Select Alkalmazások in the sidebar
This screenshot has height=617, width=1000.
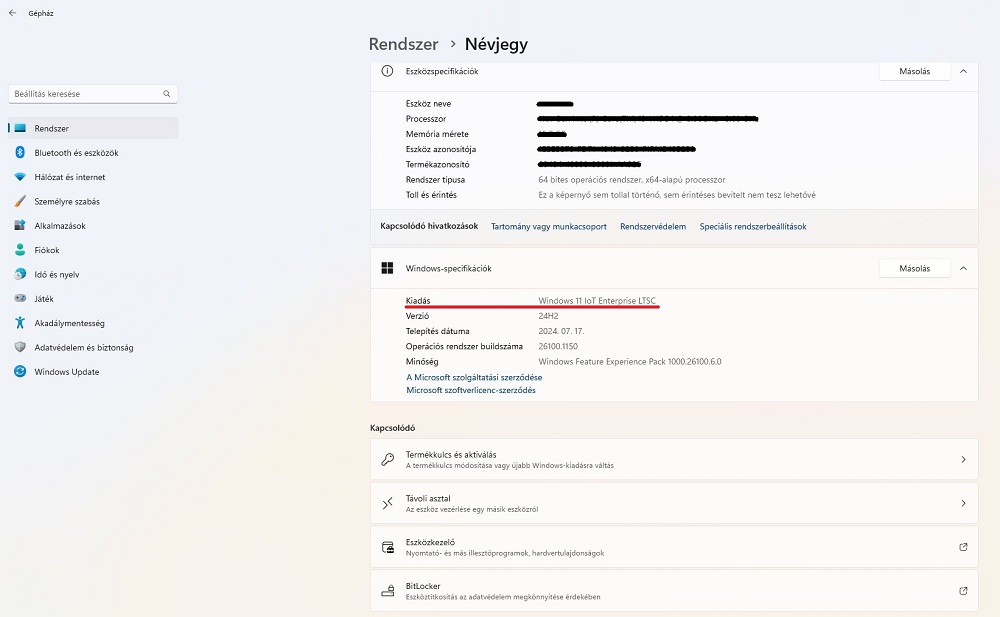(93, 225)
